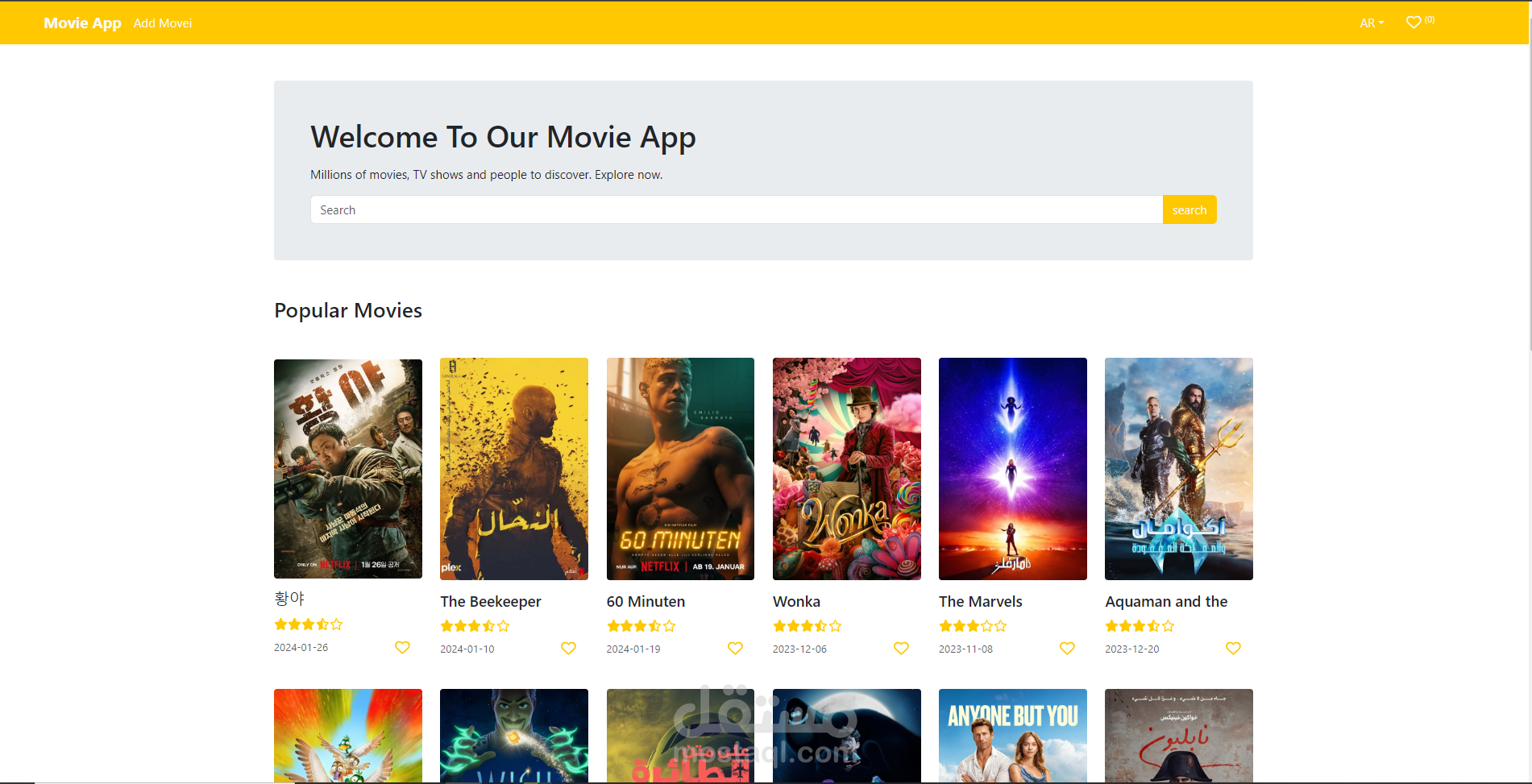Open The Beekeeper movie poster
The height and width of the screenshot is (784, 1532).
pyautogui.click(x=514, y=469)
